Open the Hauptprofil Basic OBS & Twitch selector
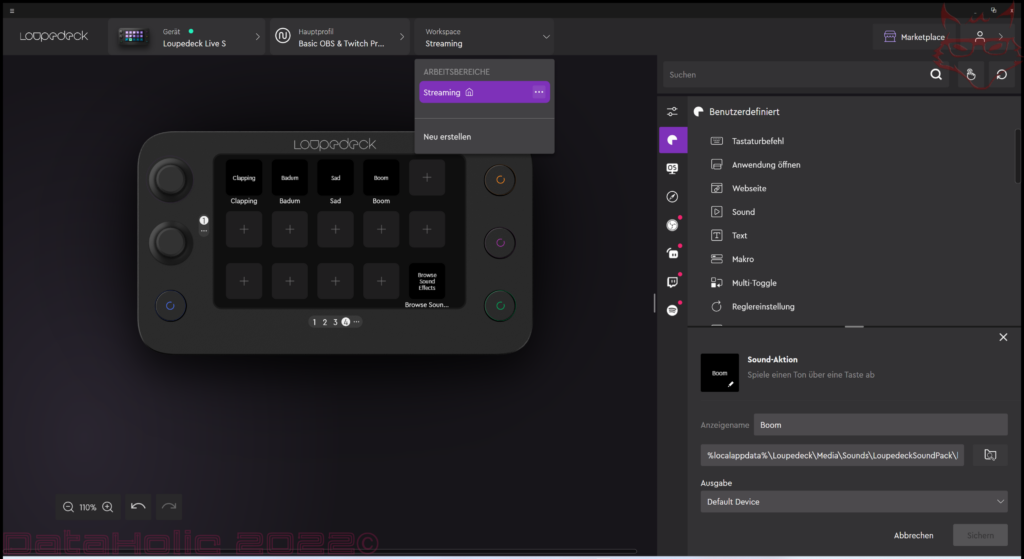 (x=340, y=37)
